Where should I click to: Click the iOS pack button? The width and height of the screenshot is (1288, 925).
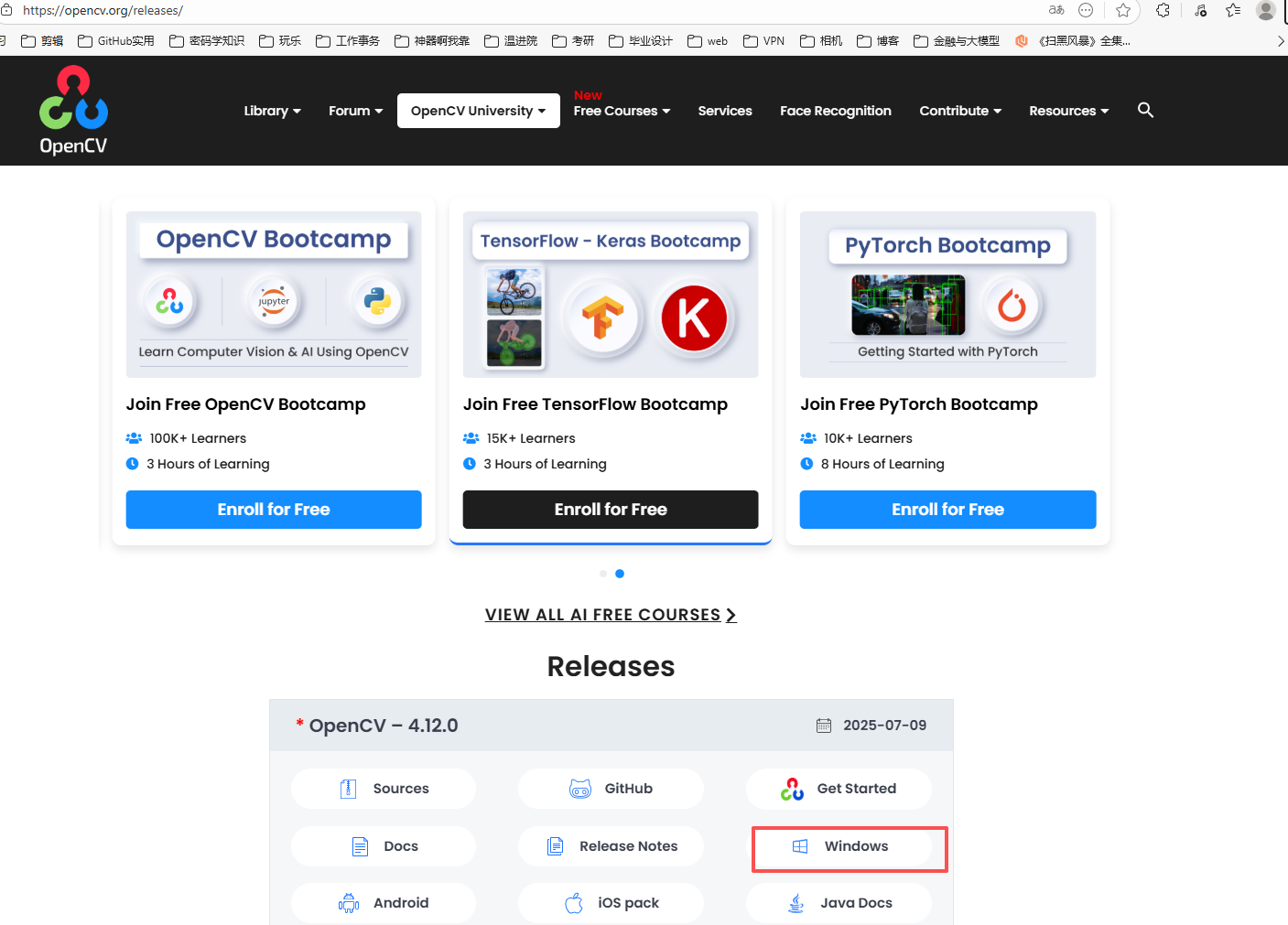coord(611,903)
